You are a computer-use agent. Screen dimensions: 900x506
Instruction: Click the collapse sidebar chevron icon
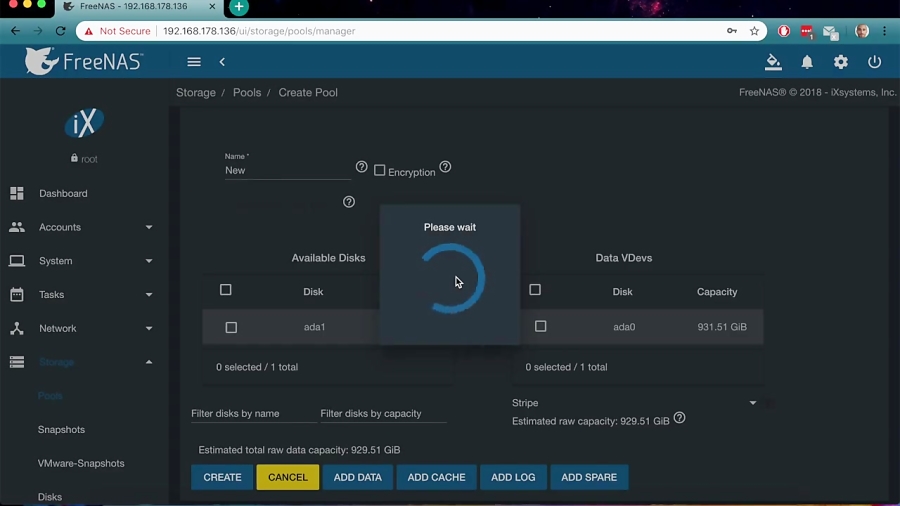(x=222, y=62)
